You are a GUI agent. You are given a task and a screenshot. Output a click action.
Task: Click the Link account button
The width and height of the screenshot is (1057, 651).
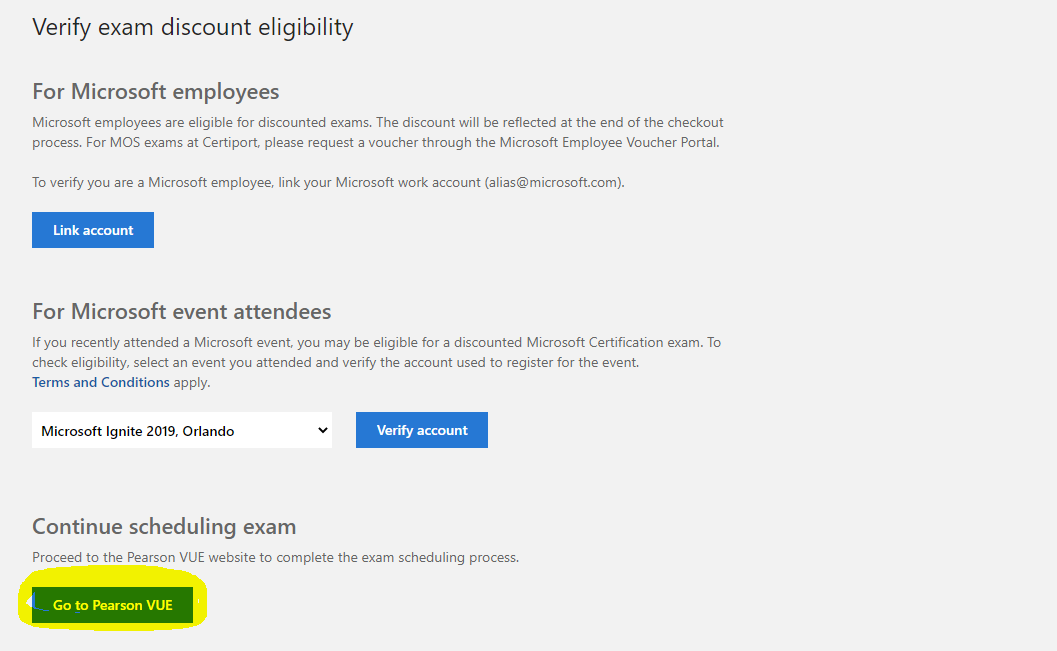click(x=93, y=230)
